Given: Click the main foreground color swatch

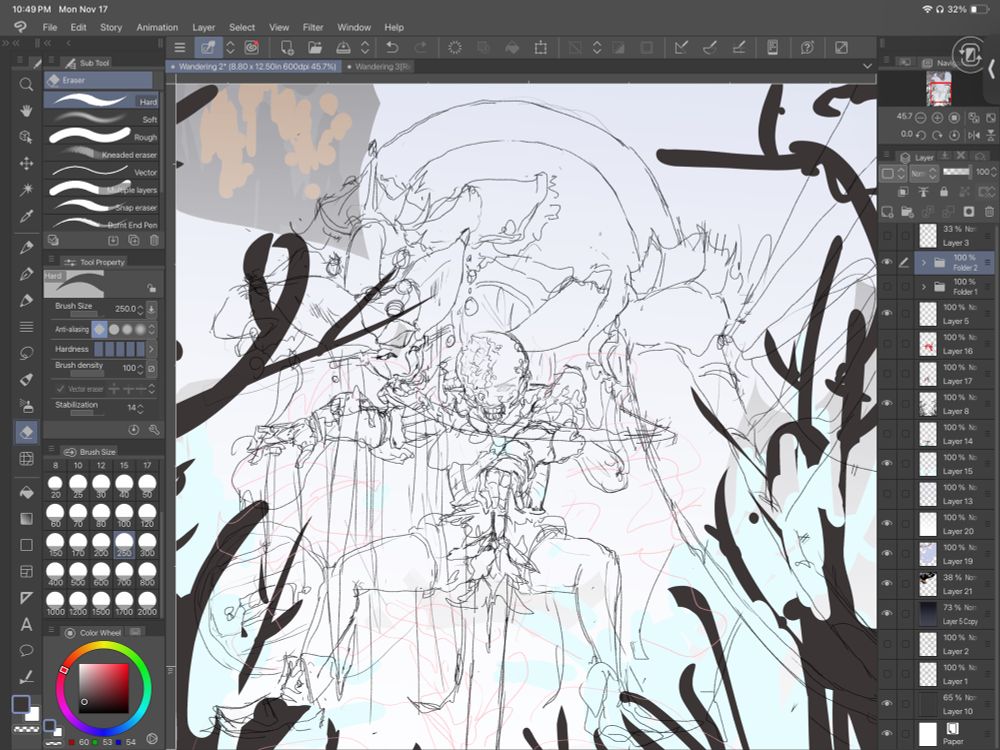Looking at the screenshot, I should coord(21,703).
